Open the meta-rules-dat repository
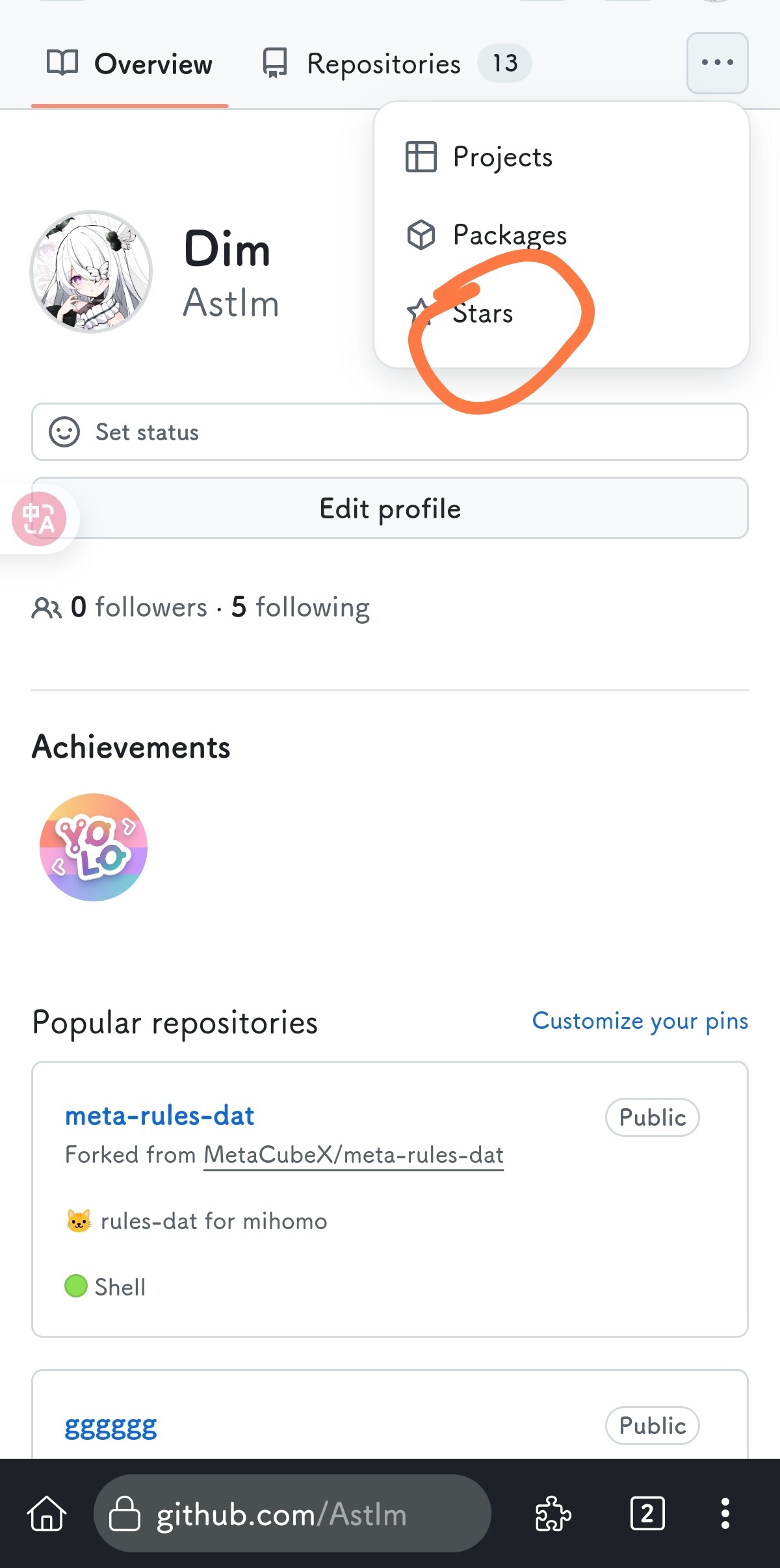This screenshot has width=780, height=1568. pyautogui.click(x=160, y=1116)
